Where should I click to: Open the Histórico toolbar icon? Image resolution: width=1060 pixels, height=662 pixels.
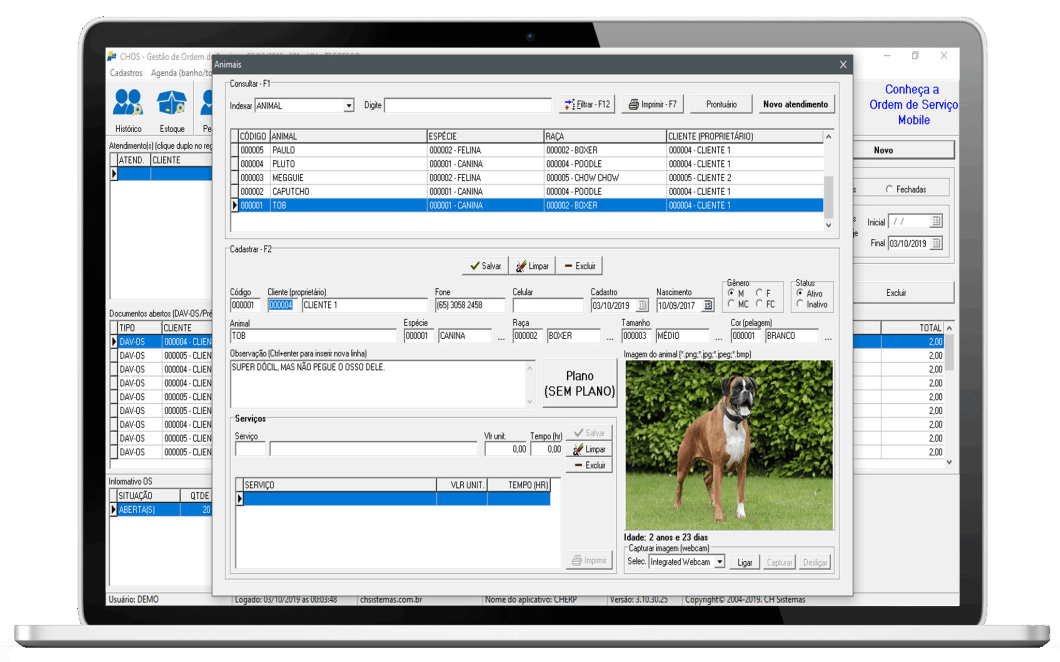[x=128, y=110]
